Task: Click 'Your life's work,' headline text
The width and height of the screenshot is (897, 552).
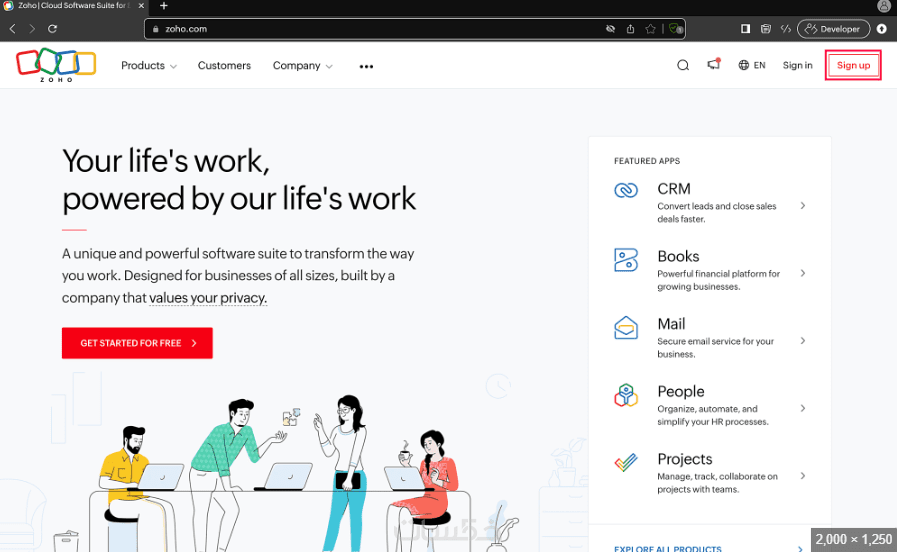Action: [x=166, y=161]
